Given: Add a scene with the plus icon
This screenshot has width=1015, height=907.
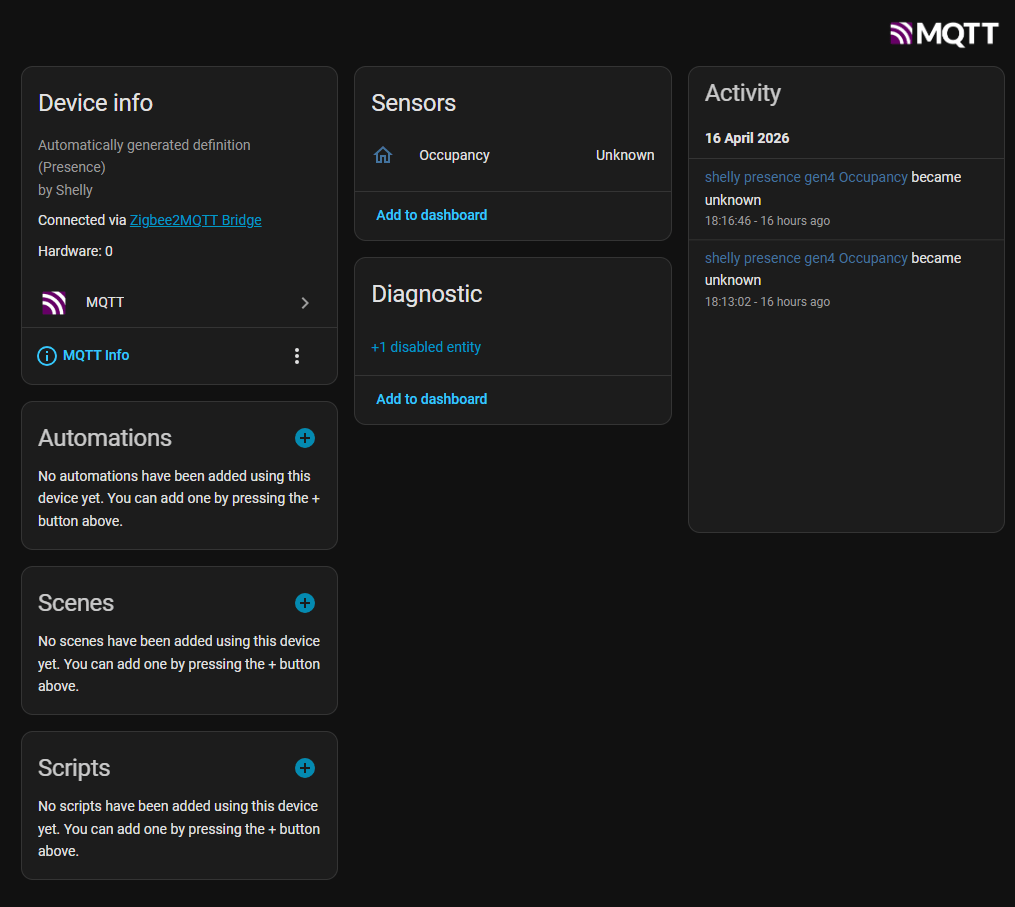Looking at the screenshot, I should (x=305, y=603).
